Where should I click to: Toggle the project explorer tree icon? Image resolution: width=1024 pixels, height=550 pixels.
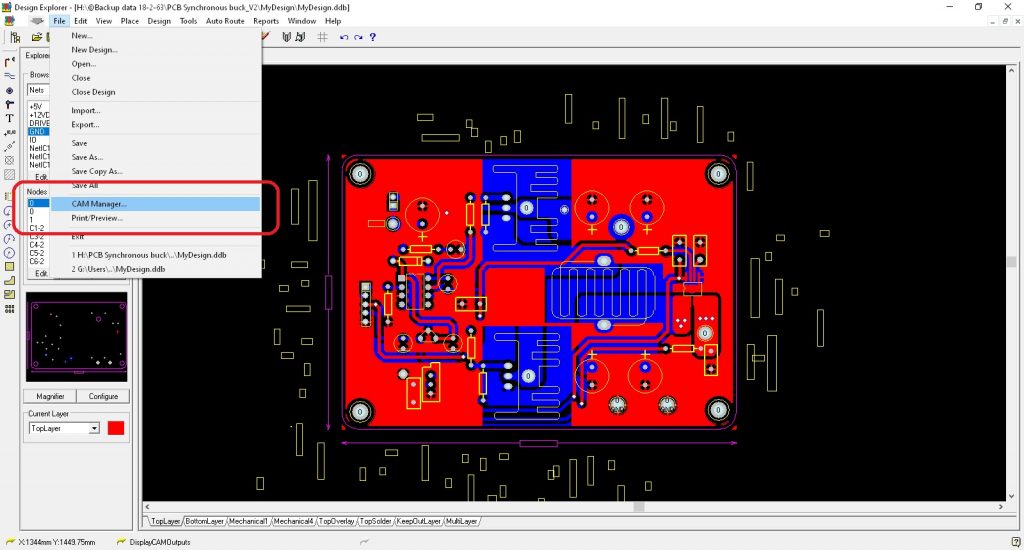(15, 37)
